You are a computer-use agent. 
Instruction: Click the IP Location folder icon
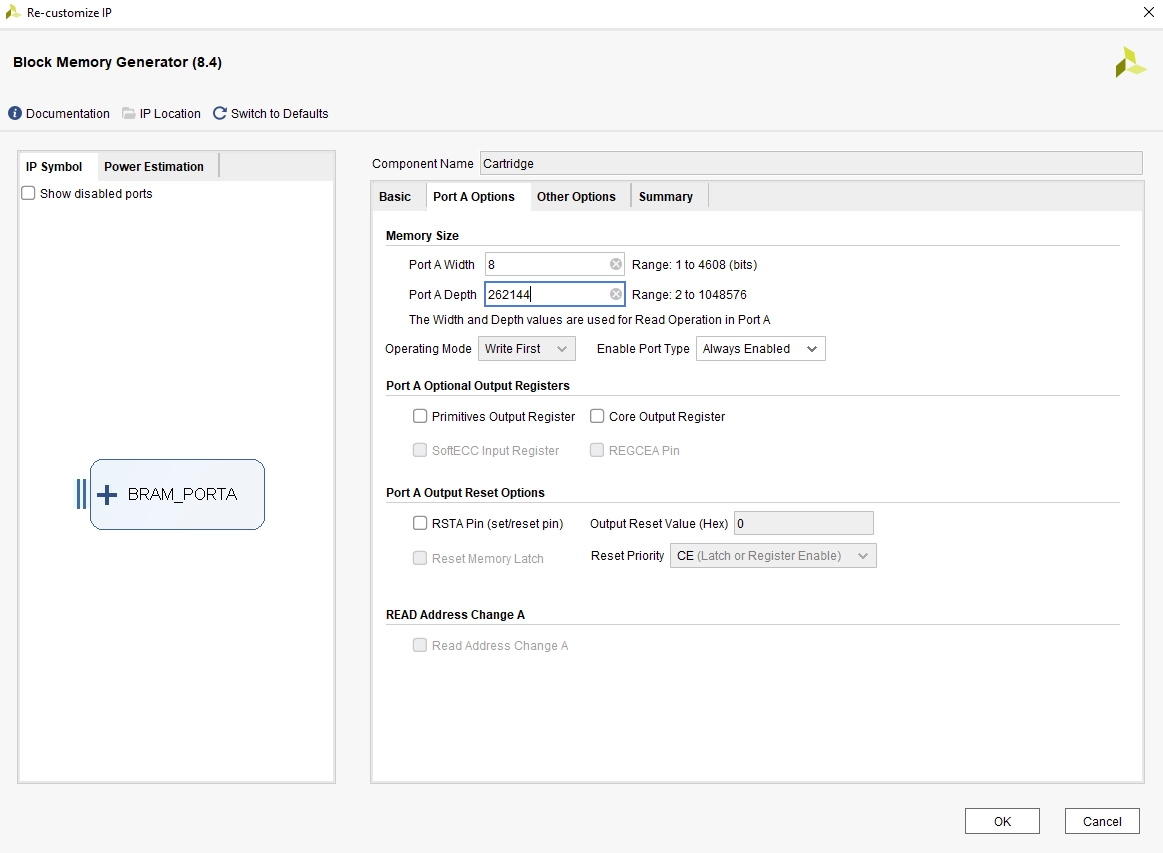coord(129,113)
